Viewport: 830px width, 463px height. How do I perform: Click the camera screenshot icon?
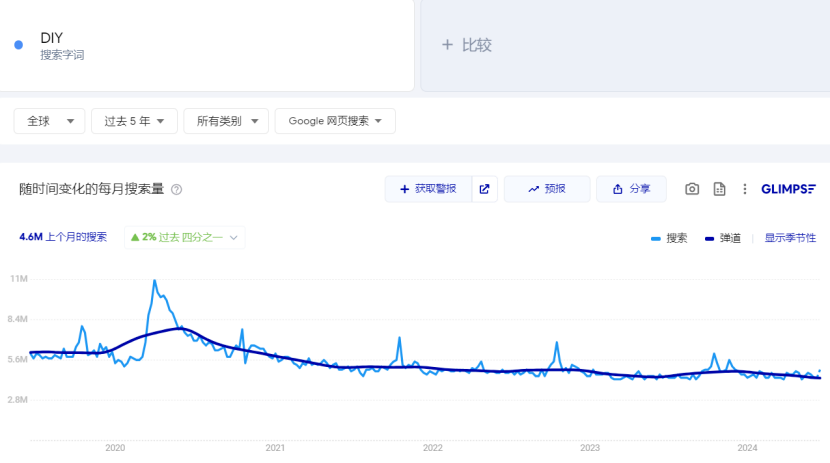pyautogui.click(x=692, y=189)
